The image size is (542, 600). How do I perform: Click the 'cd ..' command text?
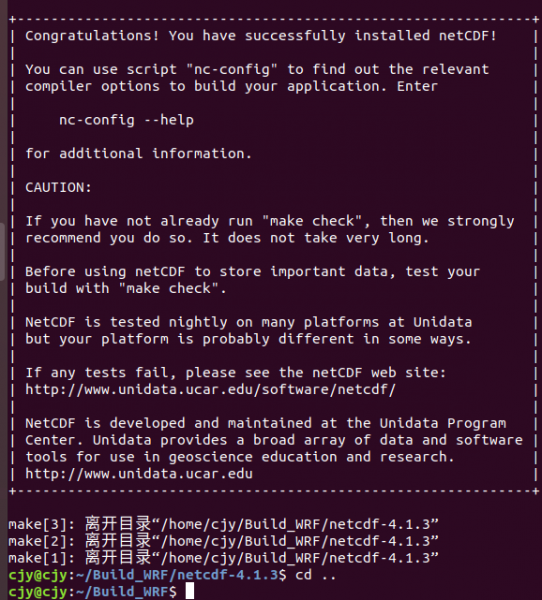pos(316,574)
